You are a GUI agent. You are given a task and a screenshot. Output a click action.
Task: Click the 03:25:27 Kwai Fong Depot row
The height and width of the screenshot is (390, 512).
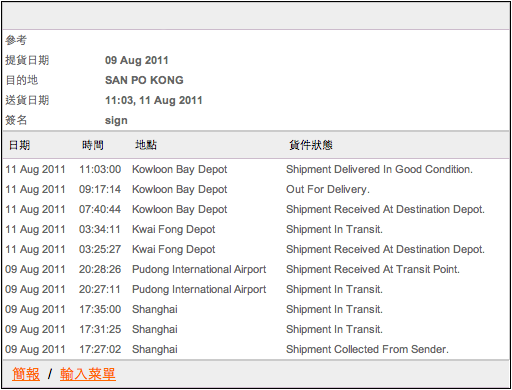256,249
